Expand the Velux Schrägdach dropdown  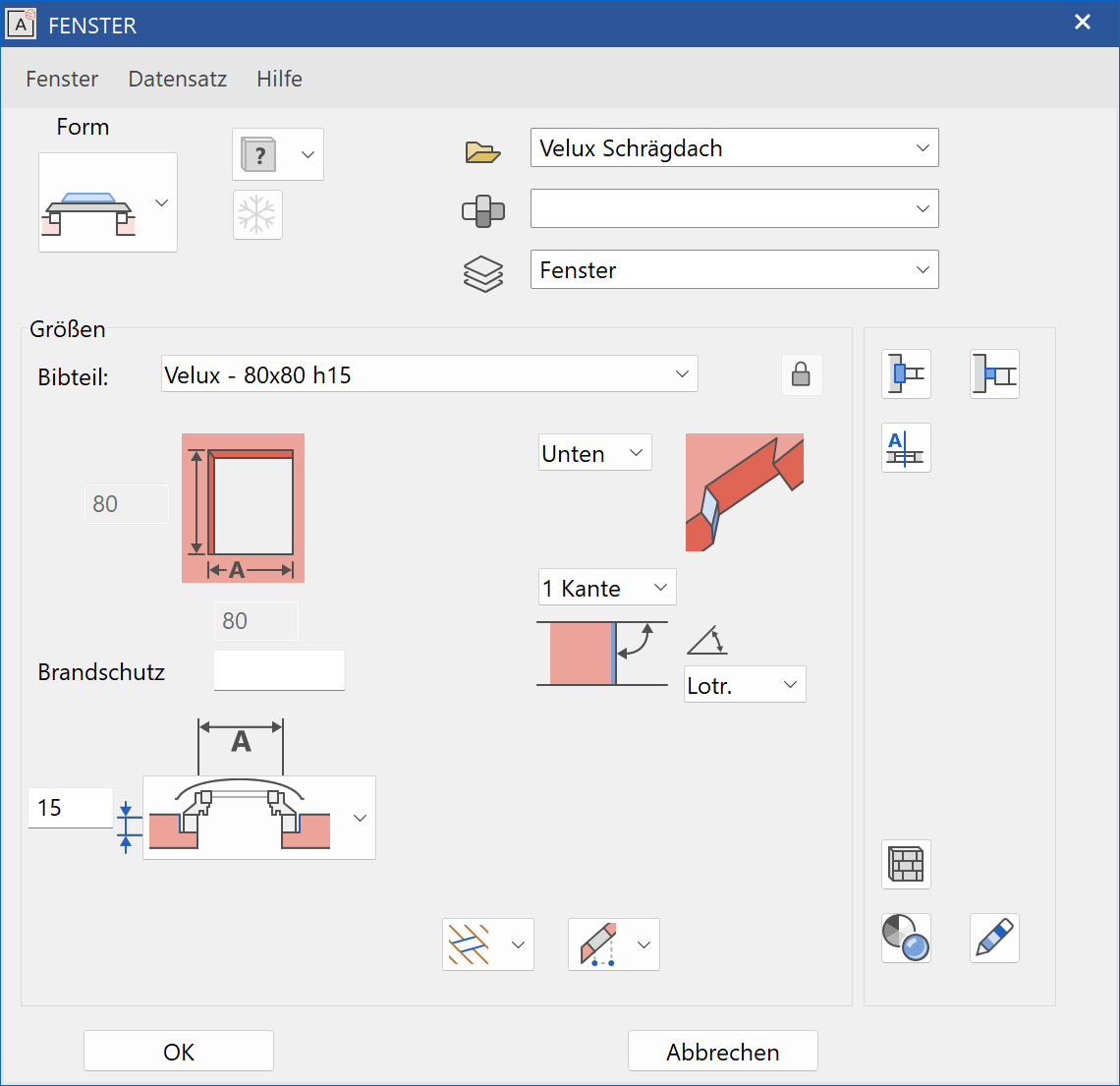(x=734, y=147)
